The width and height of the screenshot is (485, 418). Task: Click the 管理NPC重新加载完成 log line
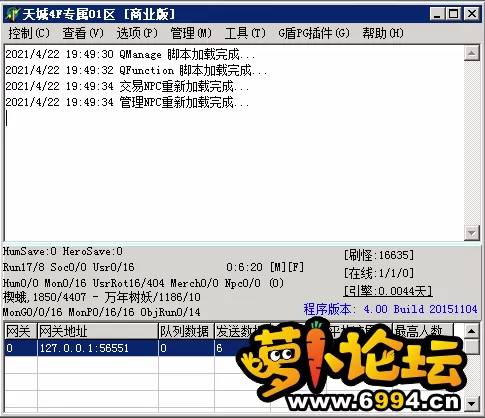click(x=127, y=102)
